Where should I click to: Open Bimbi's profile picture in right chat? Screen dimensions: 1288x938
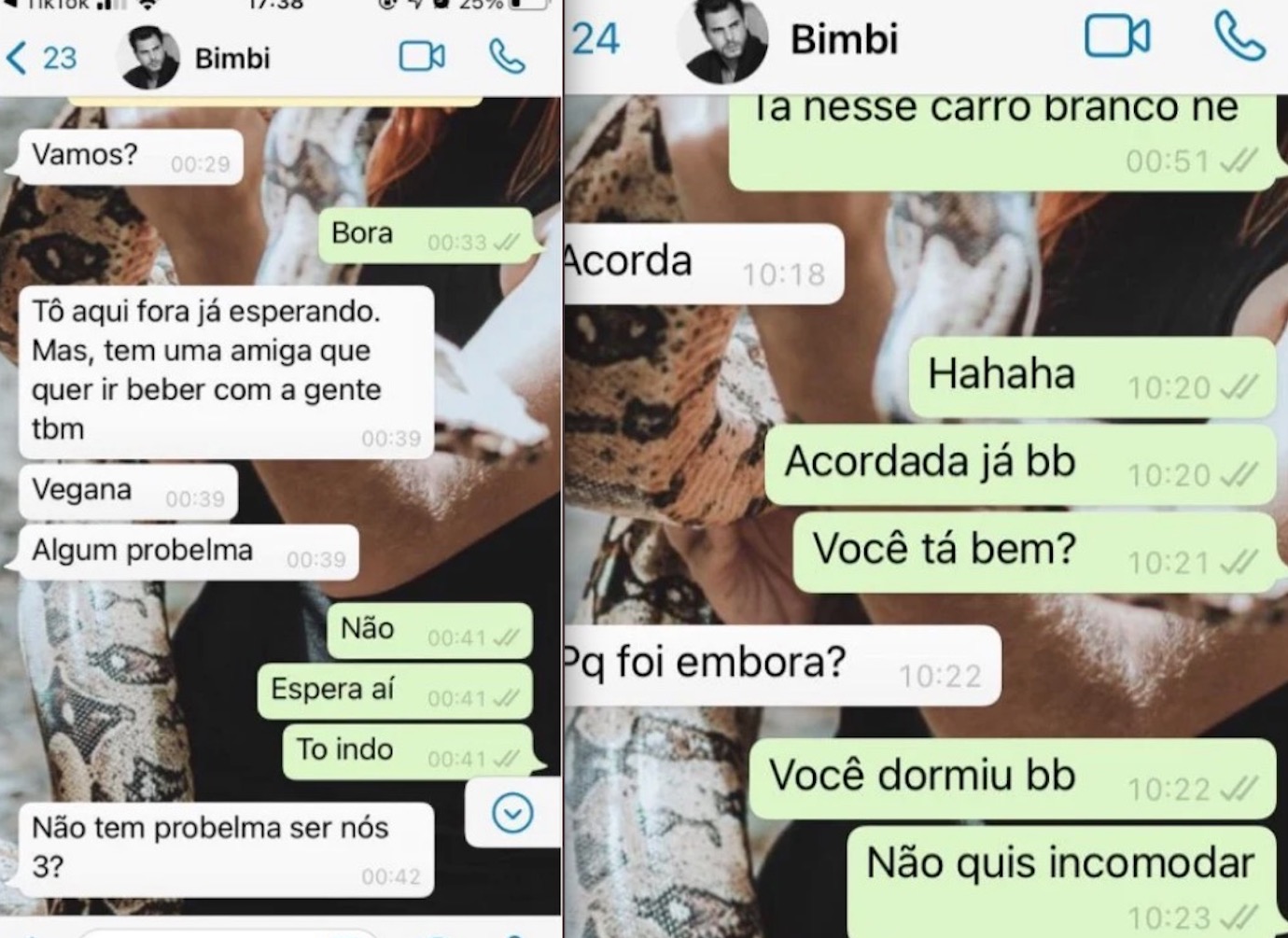click(x=725, y=39)
